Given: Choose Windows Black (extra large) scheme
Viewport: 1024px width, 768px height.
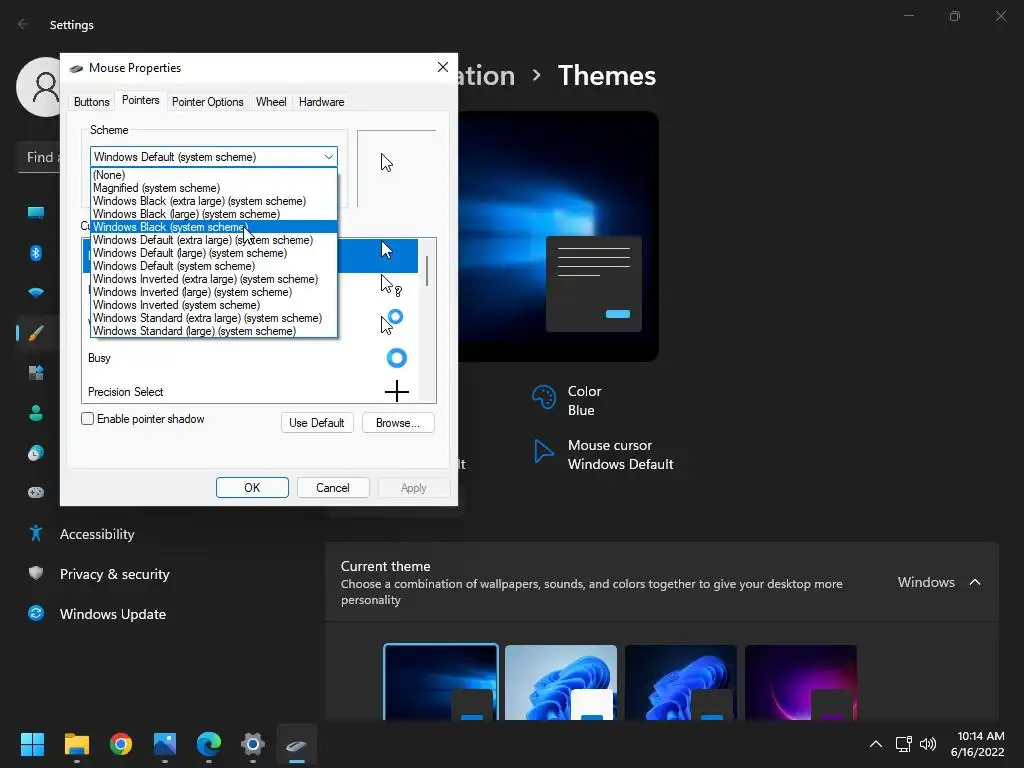Looking at the screenshot, I should click(x=214, y=201).
